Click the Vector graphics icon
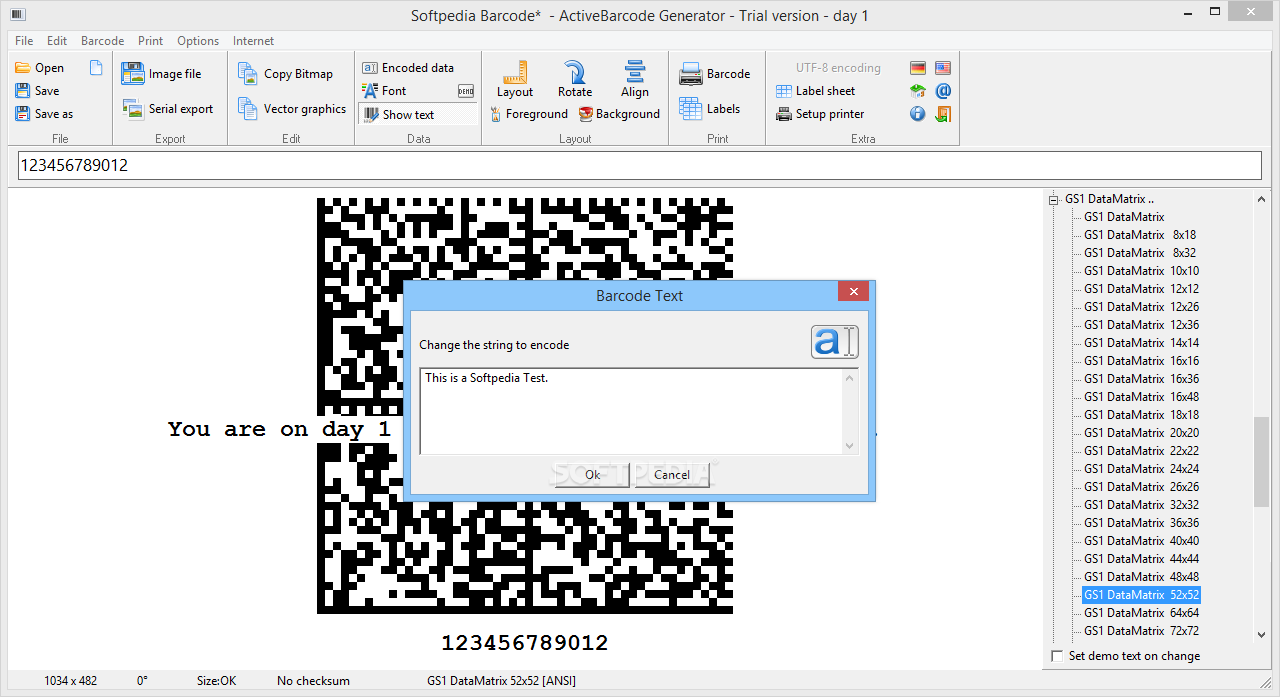 point(247,109)
